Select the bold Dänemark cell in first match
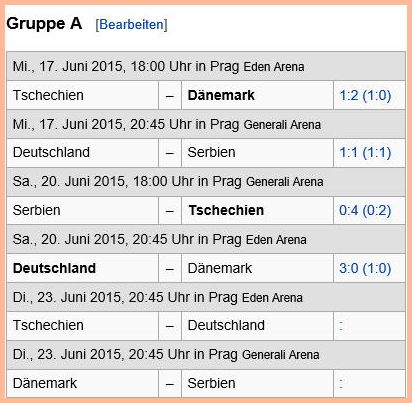This screenshot has width=412, height=403. (257, 95)
